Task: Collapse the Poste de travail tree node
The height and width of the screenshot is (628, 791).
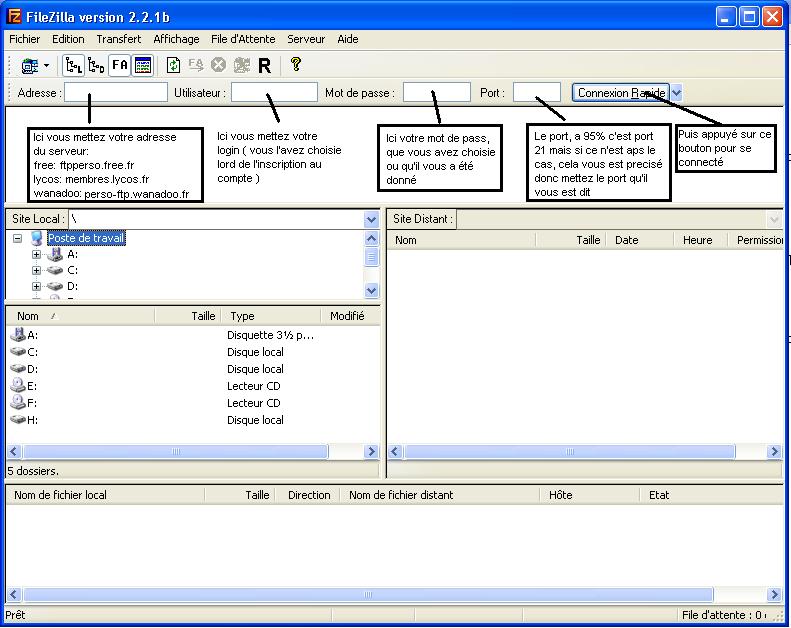Action: 18,238
